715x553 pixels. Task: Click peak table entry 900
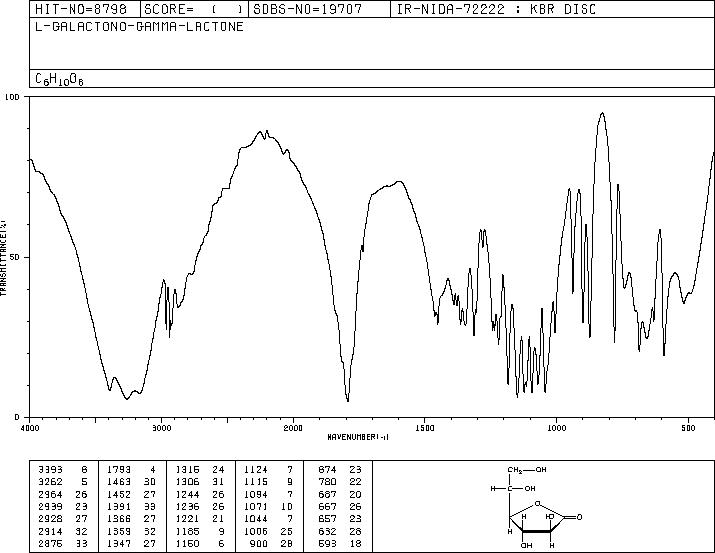pyautogui.click(x=259, y=544)
